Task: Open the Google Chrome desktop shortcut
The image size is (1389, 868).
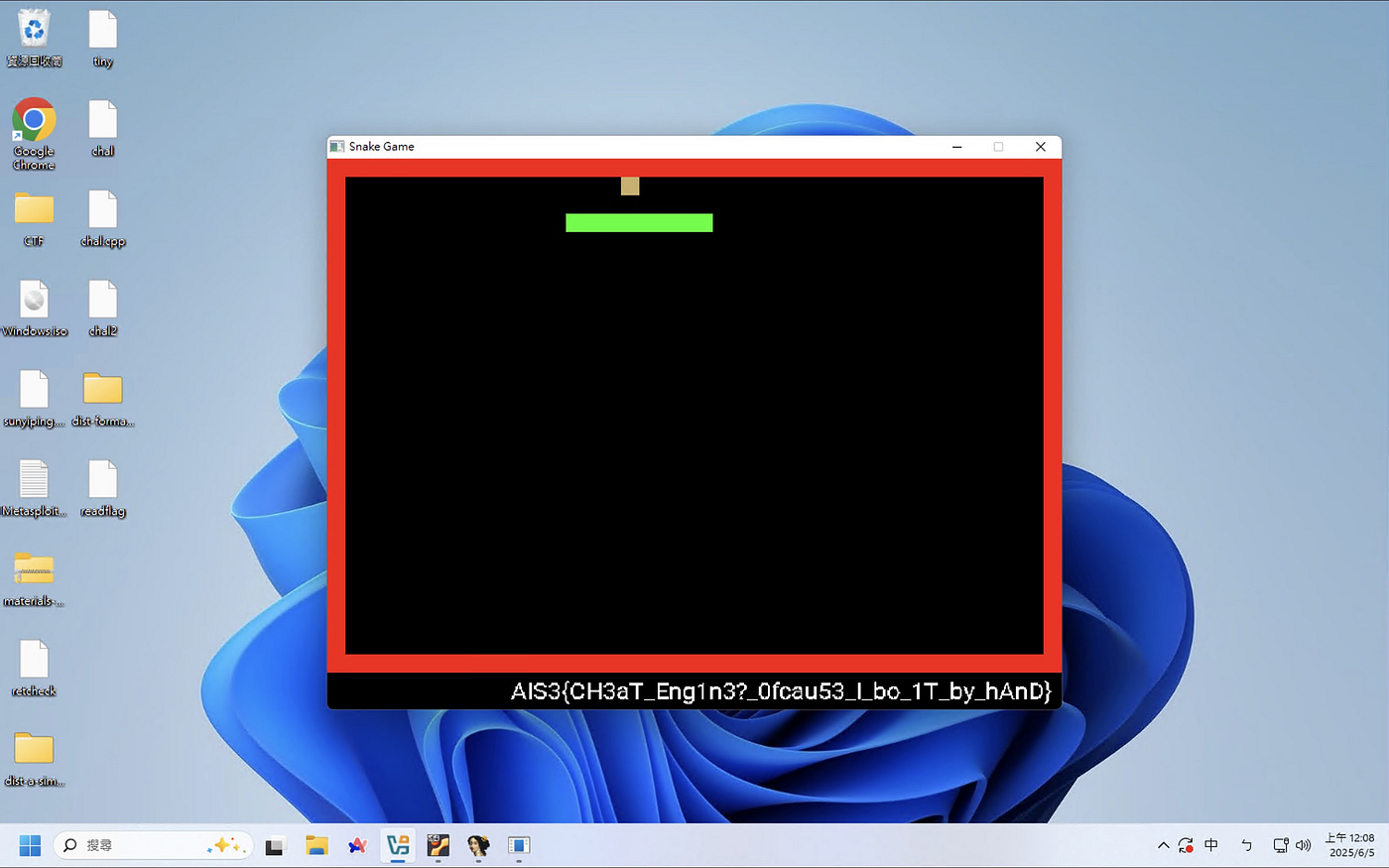Action: 34,133
